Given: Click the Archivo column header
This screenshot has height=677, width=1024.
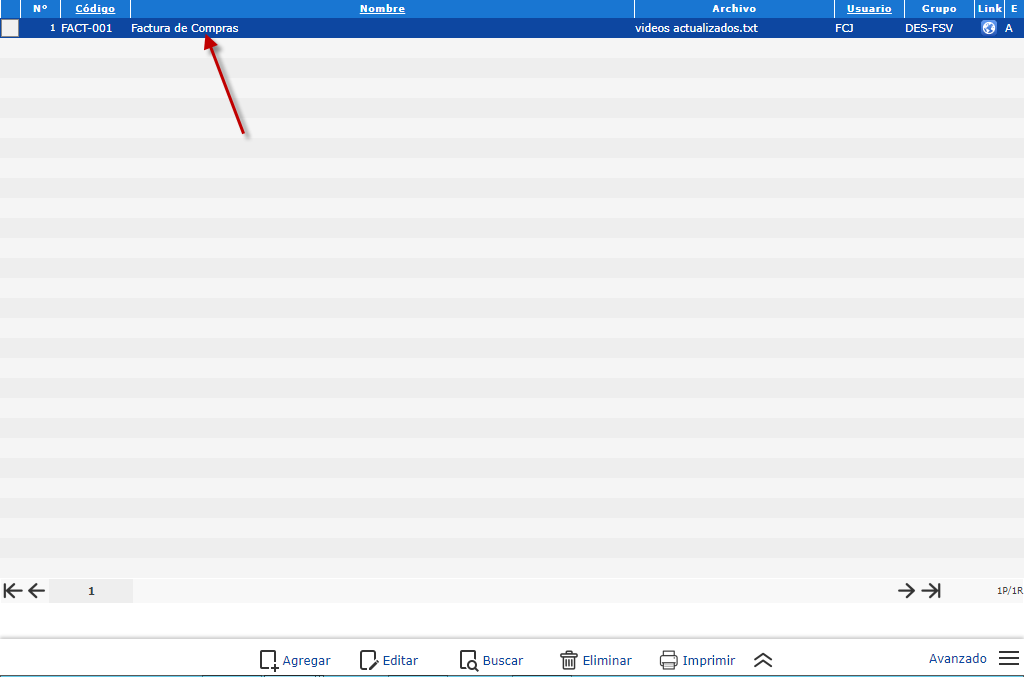Looking at the screenshot, I should pos(734,8).
